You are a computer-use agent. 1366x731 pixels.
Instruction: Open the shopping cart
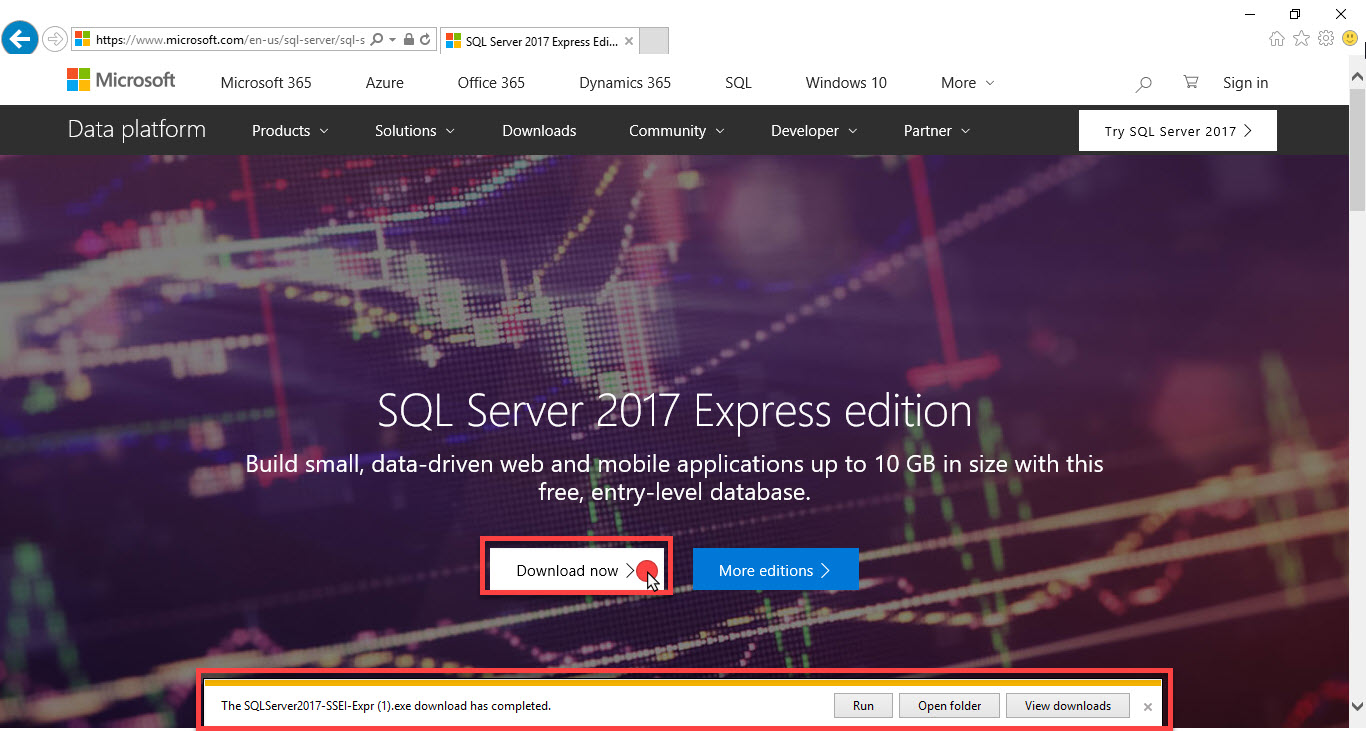coord(1190,83)
